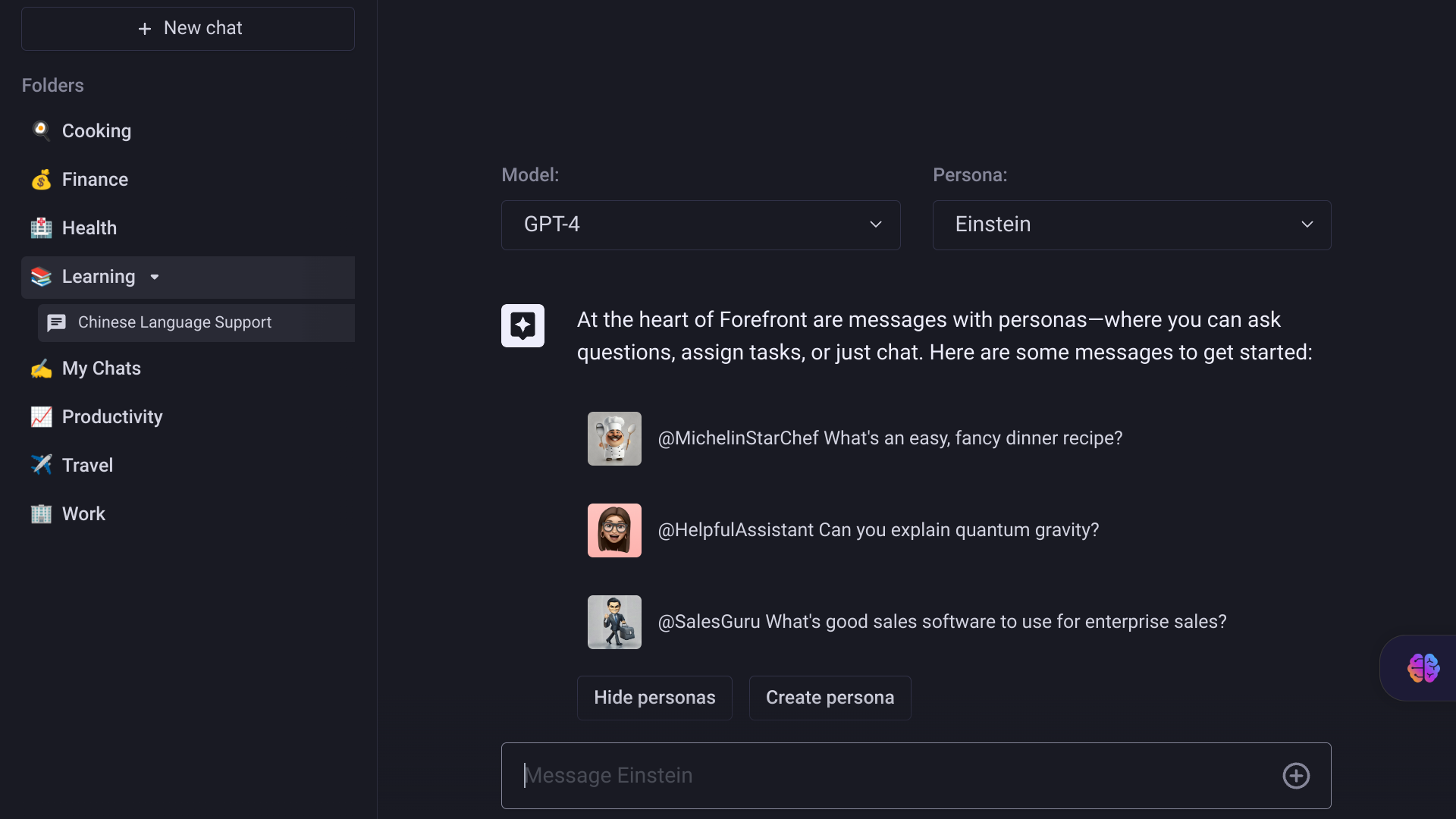Screen dimensions: 1456x819
Task: Open the GPT-4 model dropdown
Action: coord(700,224)
